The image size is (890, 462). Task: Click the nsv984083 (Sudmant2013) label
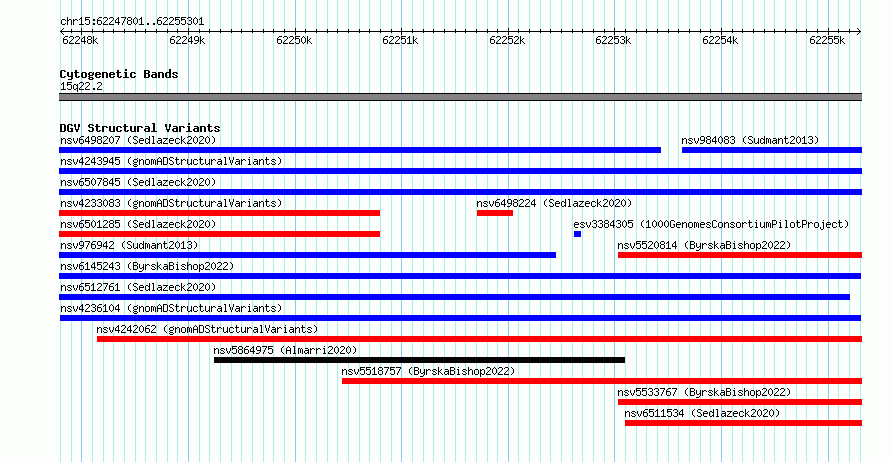[750, 140]
